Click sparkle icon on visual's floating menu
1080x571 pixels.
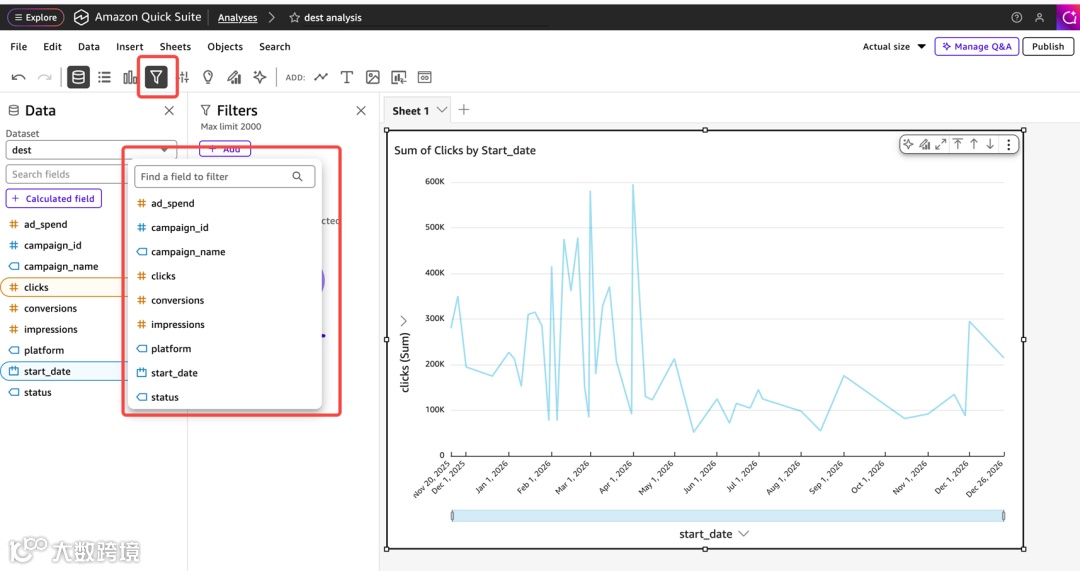[x=908, y=145]
